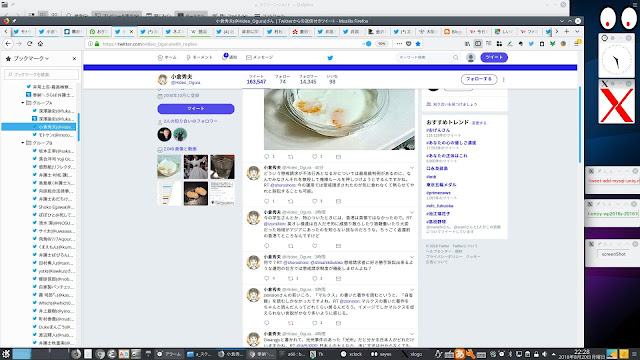Open the xlogo taskbar entry
Image resolution: width=640 pixels, height=360 pixels.
point(412,354)
